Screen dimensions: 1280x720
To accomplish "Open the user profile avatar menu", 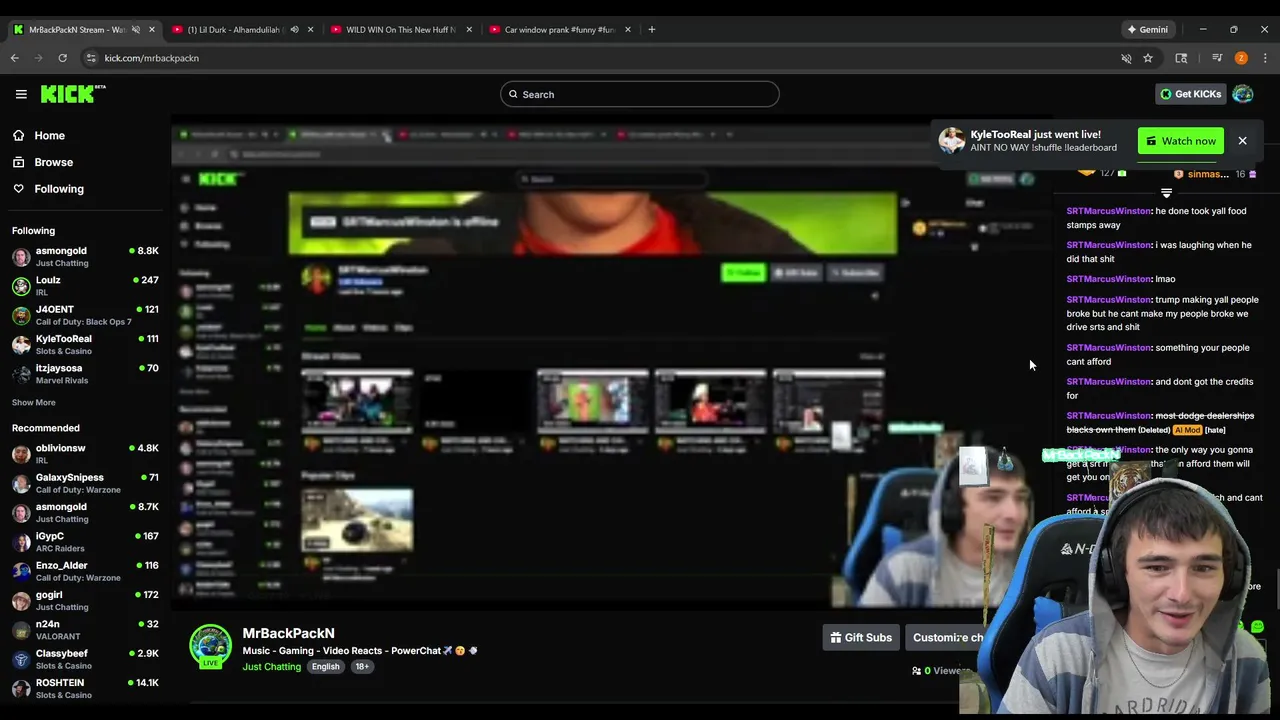I will [x=1243, y=94].
